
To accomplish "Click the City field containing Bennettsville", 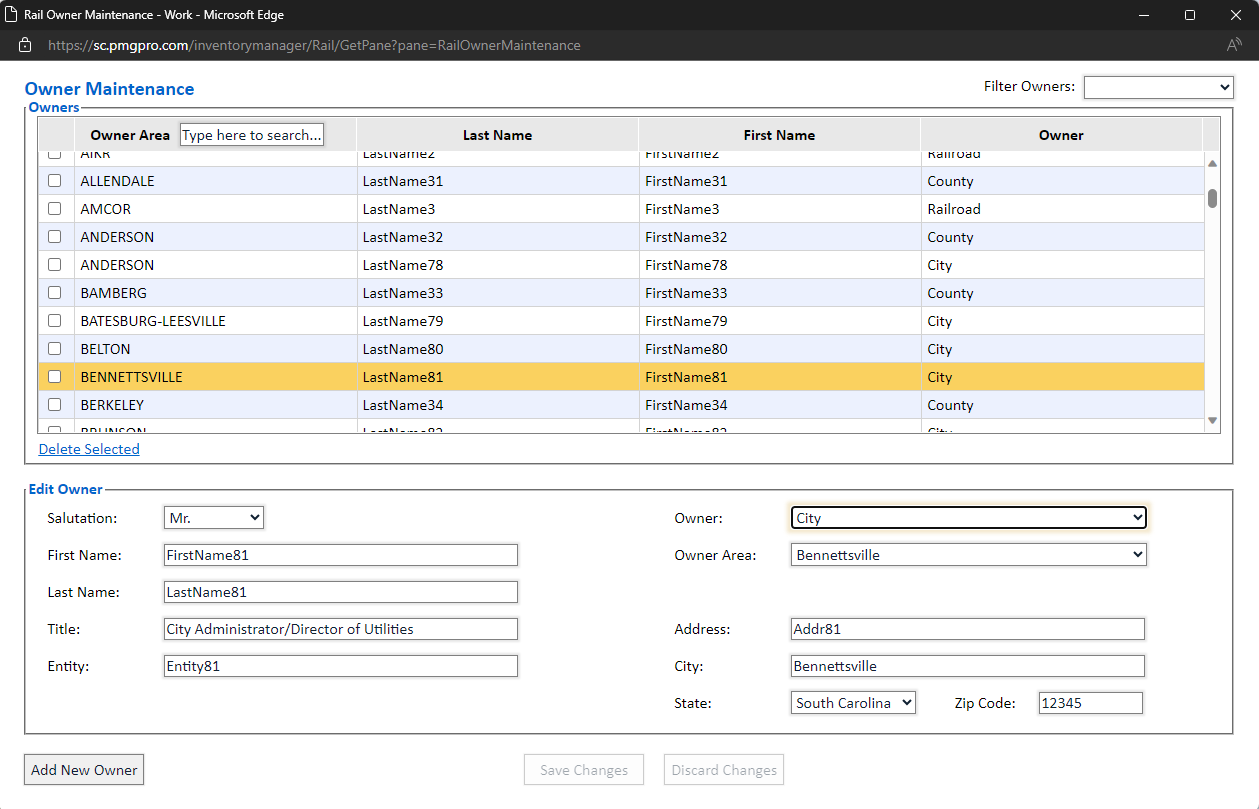I will point(968,666).
